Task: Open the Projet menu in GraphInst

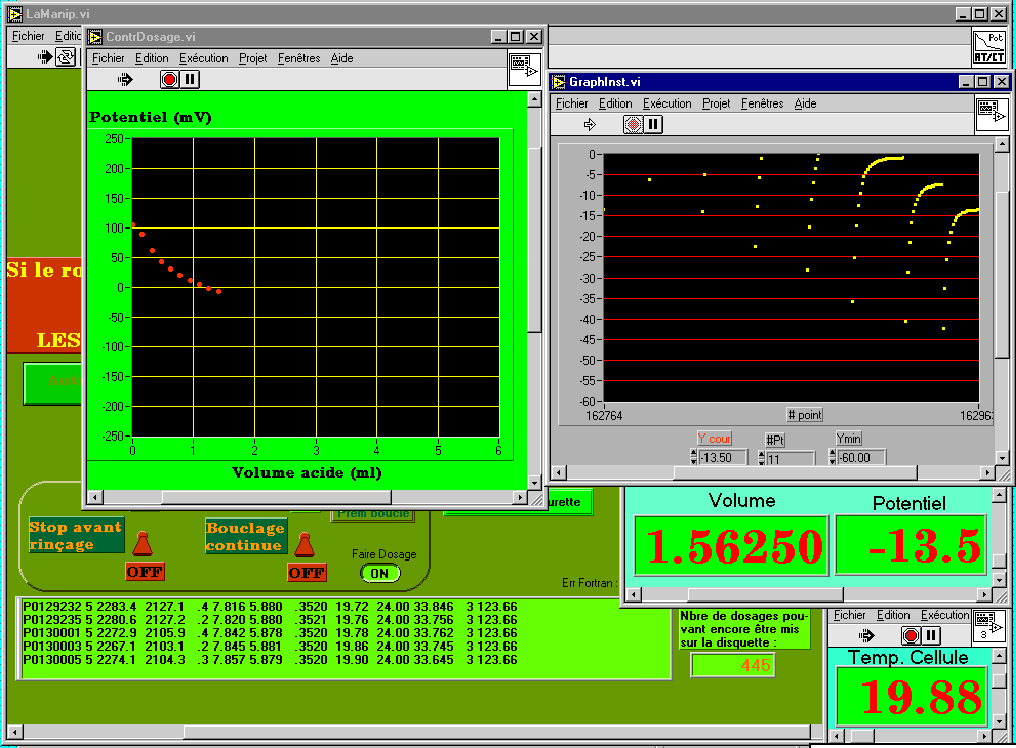Action: (x=716, y=103)
